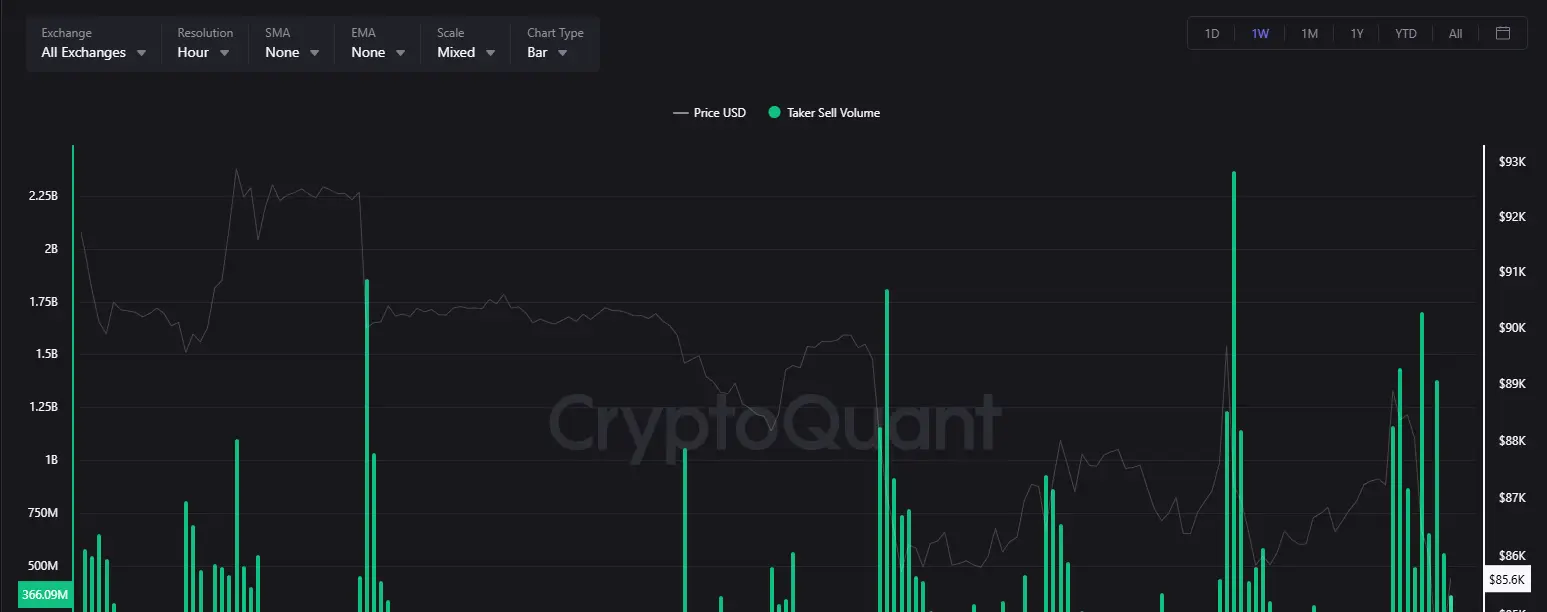1547x612 pixels.
Task: Select the YTD range button
Action: (x=1406, y=33)
